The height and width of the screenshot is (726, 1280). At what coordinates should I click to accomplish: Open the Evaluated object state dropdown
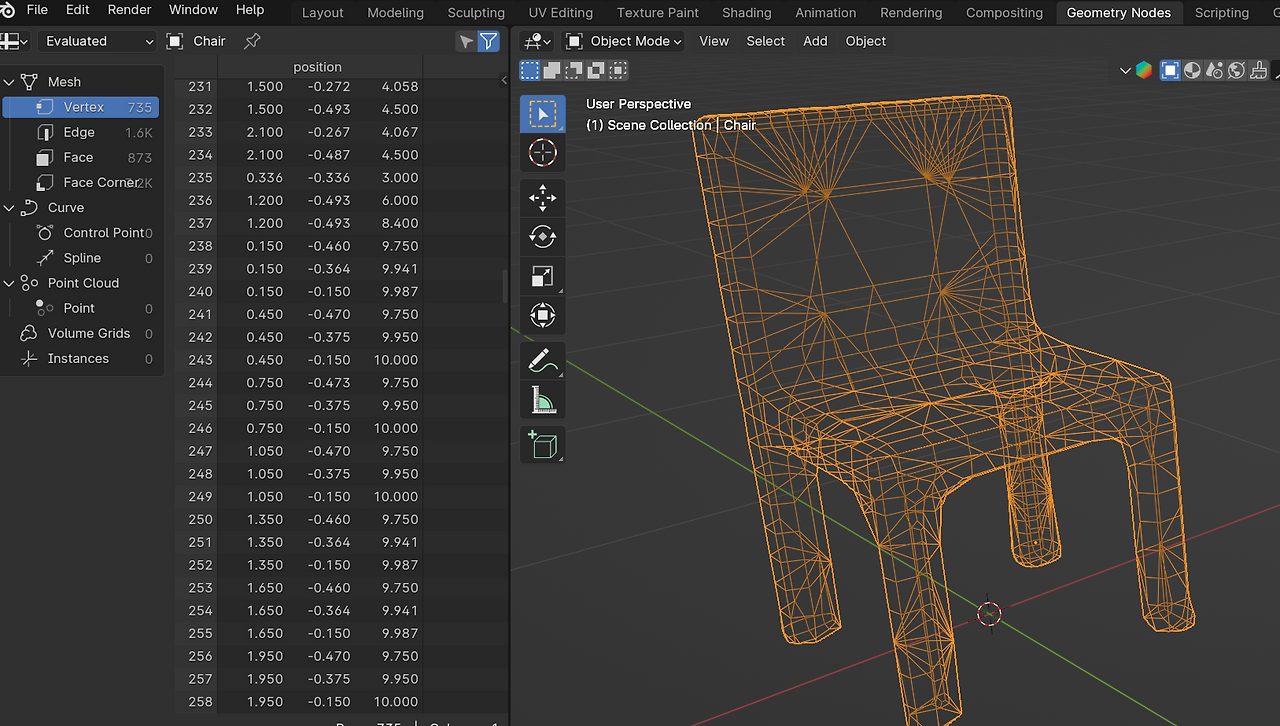[99, 41]
